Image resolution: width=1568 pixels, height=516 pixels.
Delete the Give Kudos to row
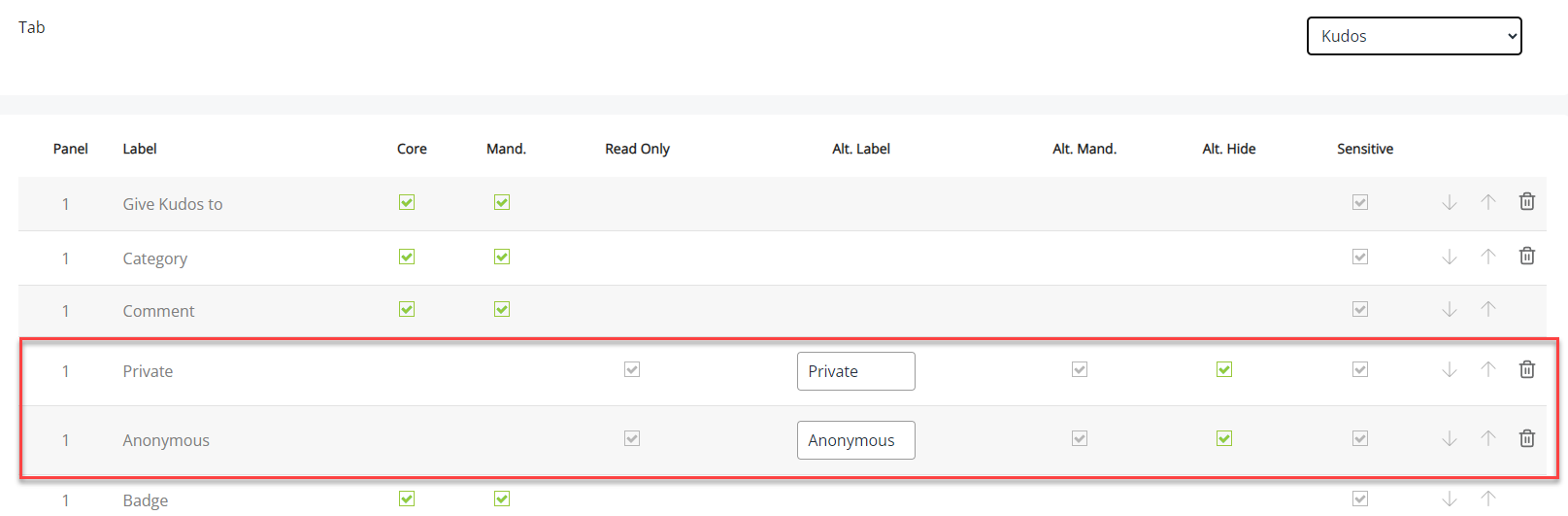[1527, 202]
